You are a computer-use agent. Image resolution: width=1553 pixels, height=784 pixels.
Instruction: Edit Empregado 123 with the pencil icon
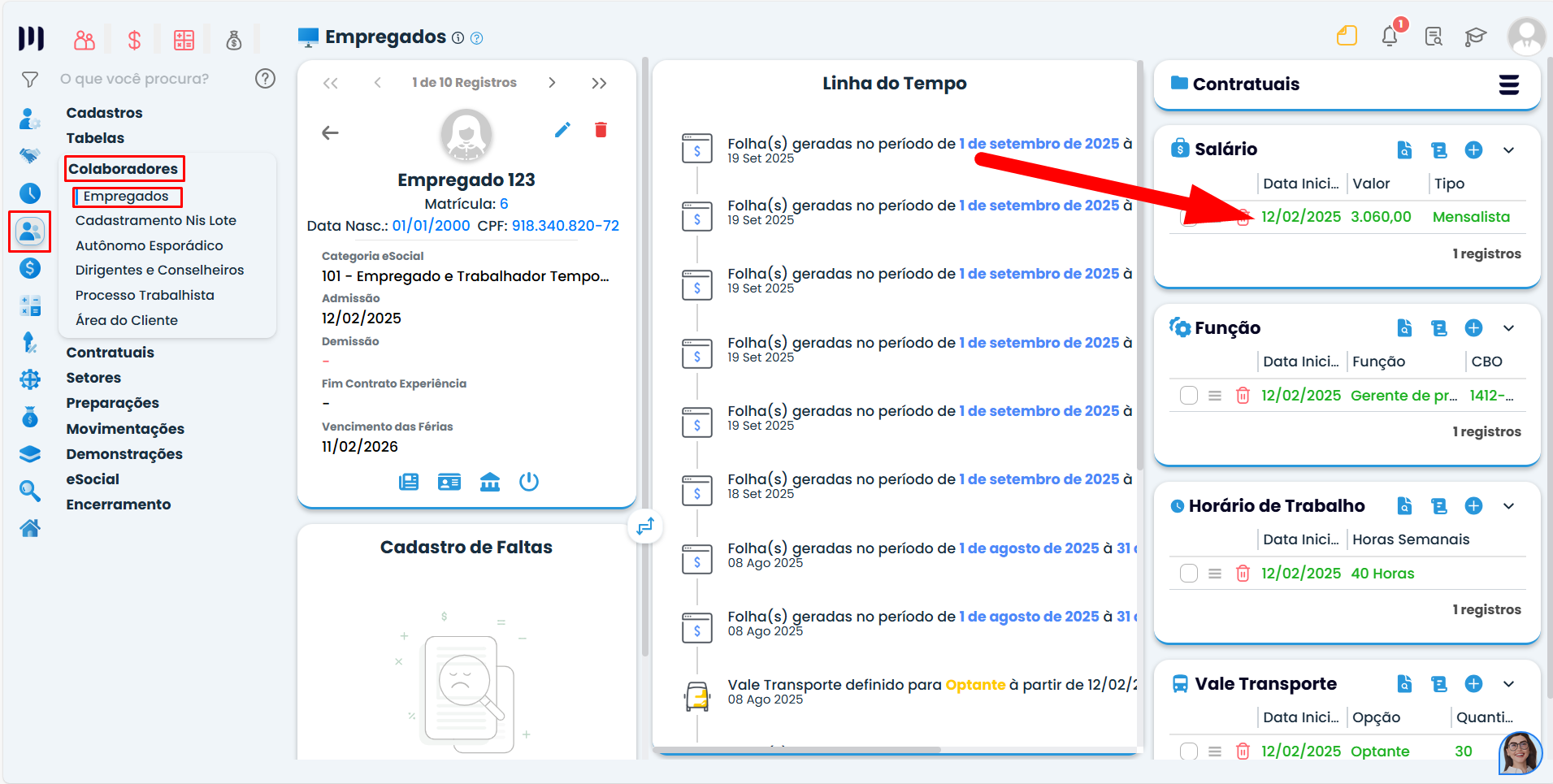pos(562,130)
